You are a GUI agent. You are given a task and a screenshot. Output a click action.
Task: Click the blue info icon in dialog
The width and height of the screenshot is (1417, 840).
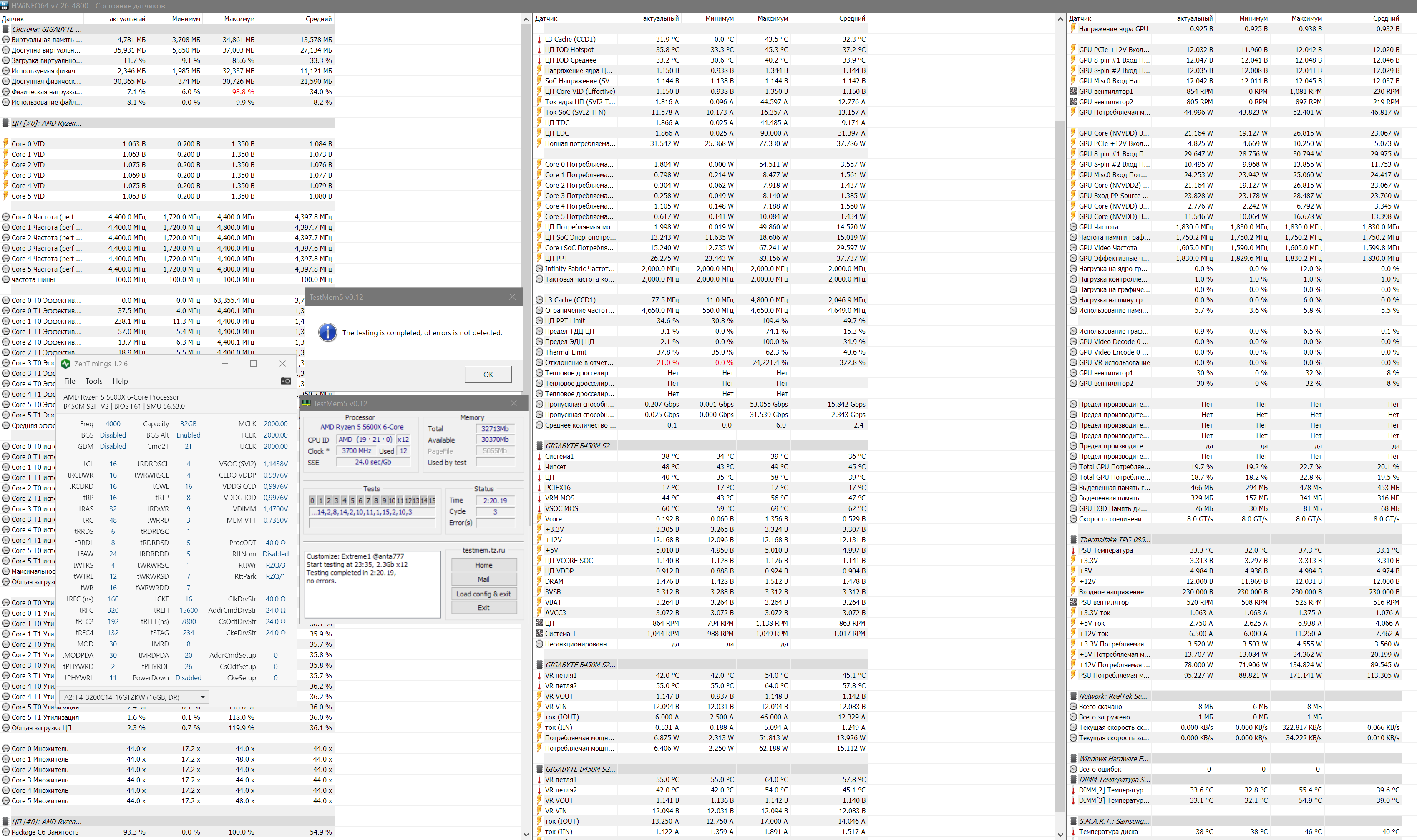point(328,333)
